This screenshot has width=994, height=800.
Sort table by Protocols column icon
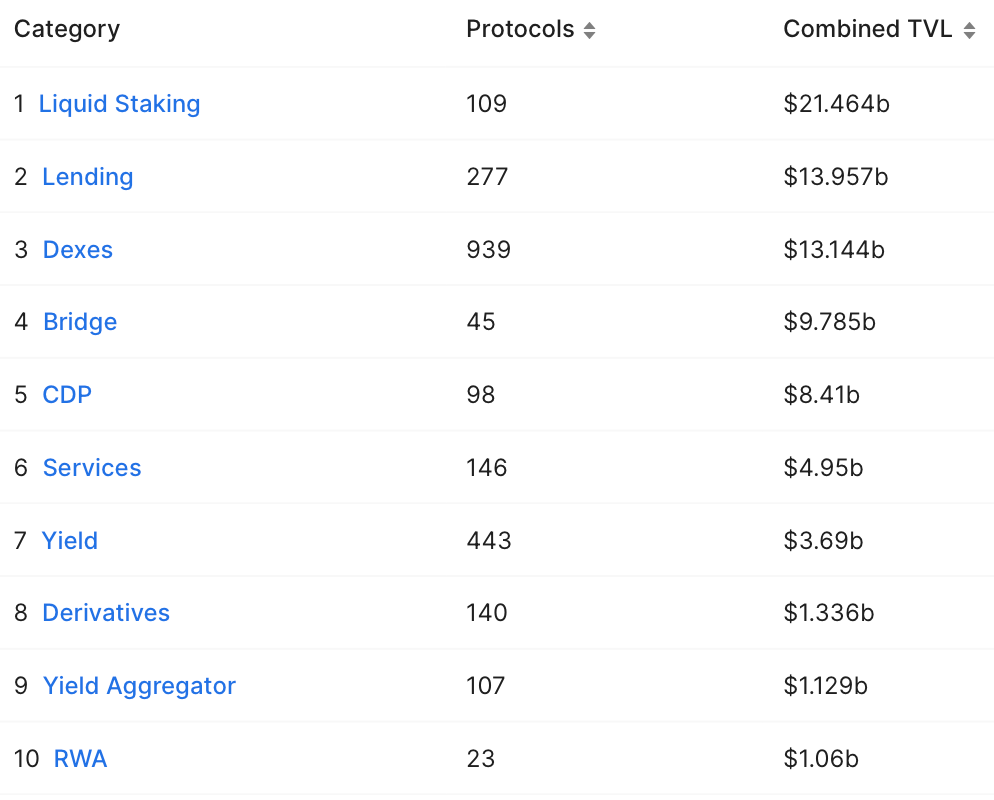[590, 31]
